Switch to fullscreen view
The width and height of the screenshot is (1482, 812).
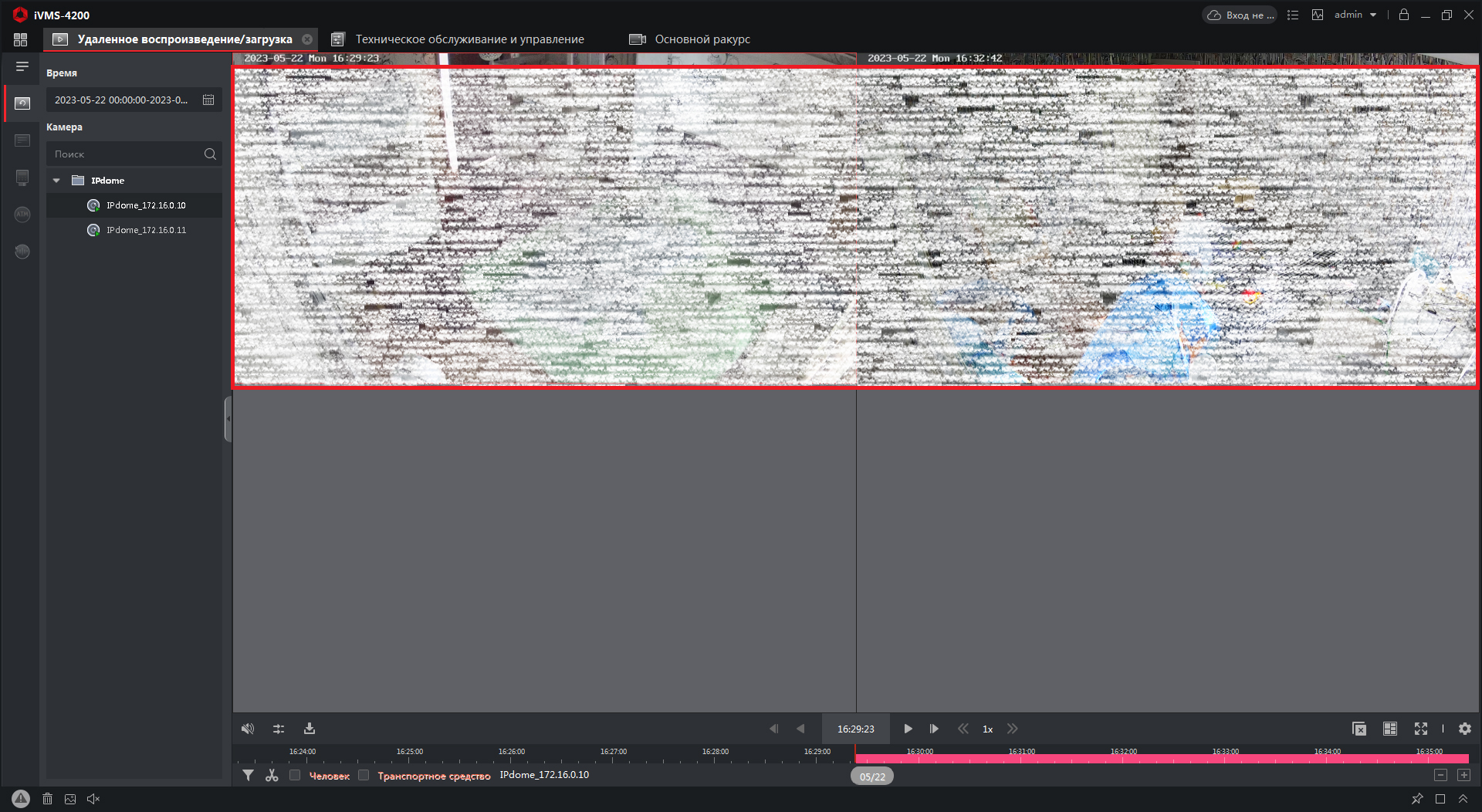click(x=1420, y=729)
